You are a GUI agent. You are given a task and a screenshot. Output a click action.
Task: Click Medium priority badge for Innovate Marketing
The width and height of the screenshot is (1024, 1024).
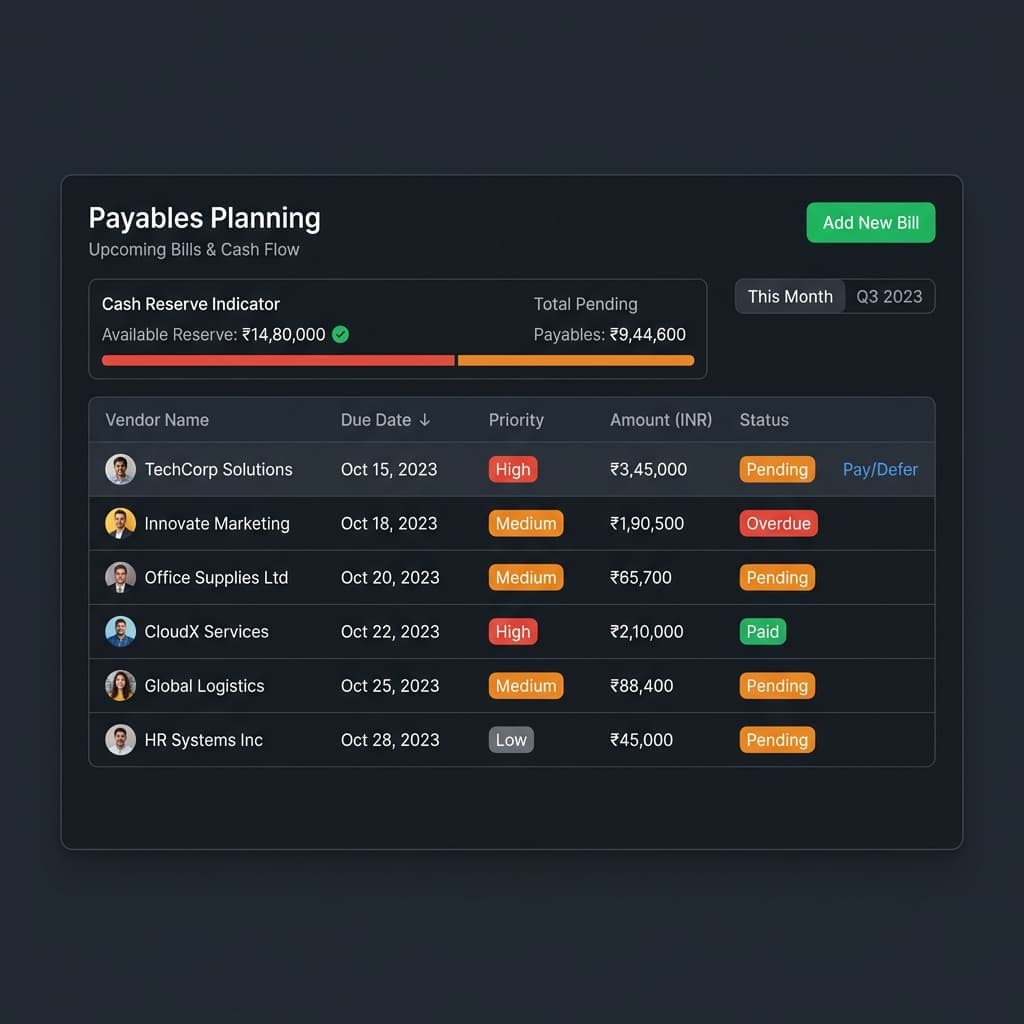[x=526, y=523]
